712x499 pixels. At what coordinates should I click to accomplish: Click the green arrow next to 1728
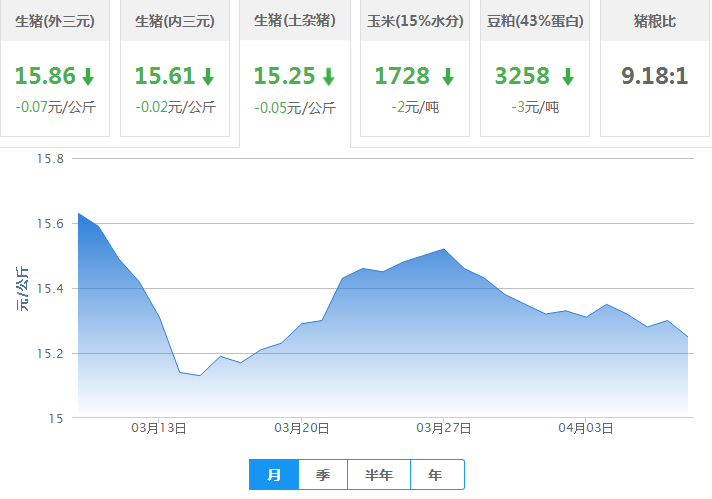tap(447, 76)
